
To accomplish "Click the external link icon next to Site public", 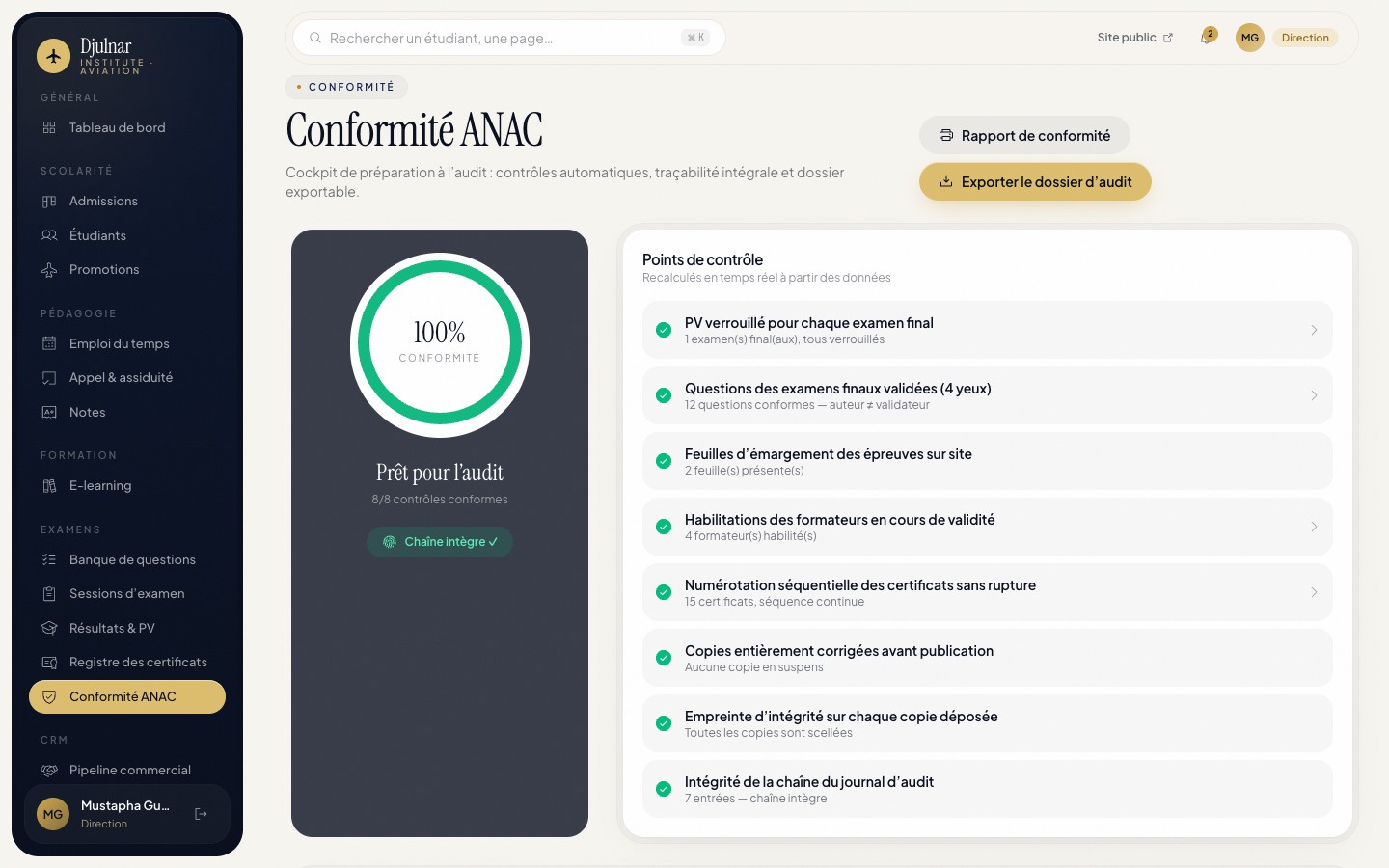I will (1168, 38).
